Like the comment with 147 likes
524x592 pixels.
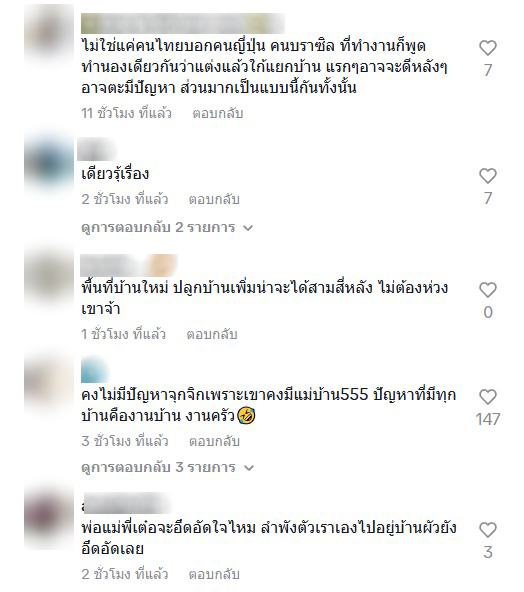pos(487,397)
